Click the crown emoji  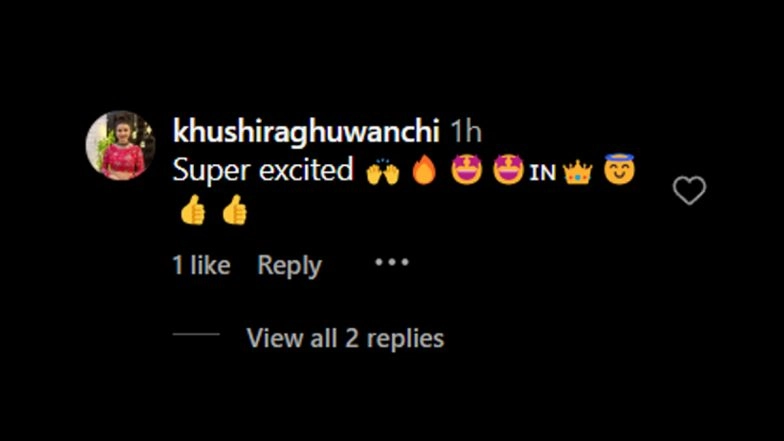click(x=578, y=172)
